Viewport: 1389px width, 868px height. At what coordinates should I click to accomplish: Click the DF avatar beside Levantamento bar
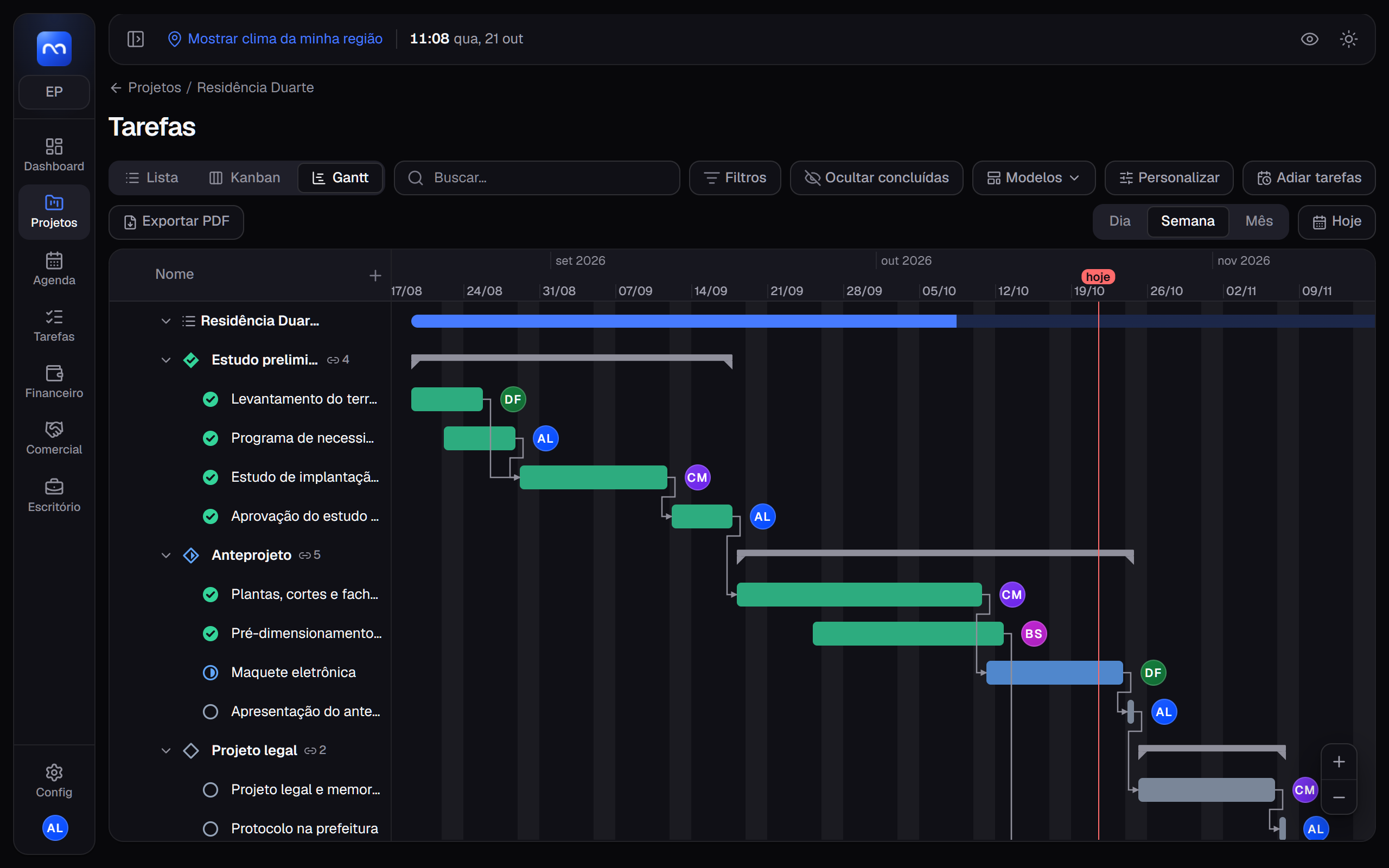pos(513,399)
